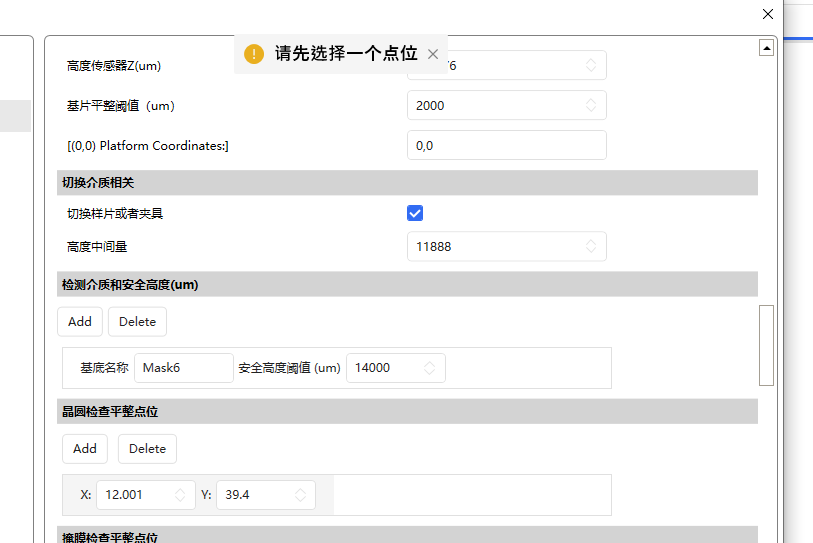This screenshot has height=543, width=813.
Task: Dismiss the warning notification with X icon
Action: point(433,54)
